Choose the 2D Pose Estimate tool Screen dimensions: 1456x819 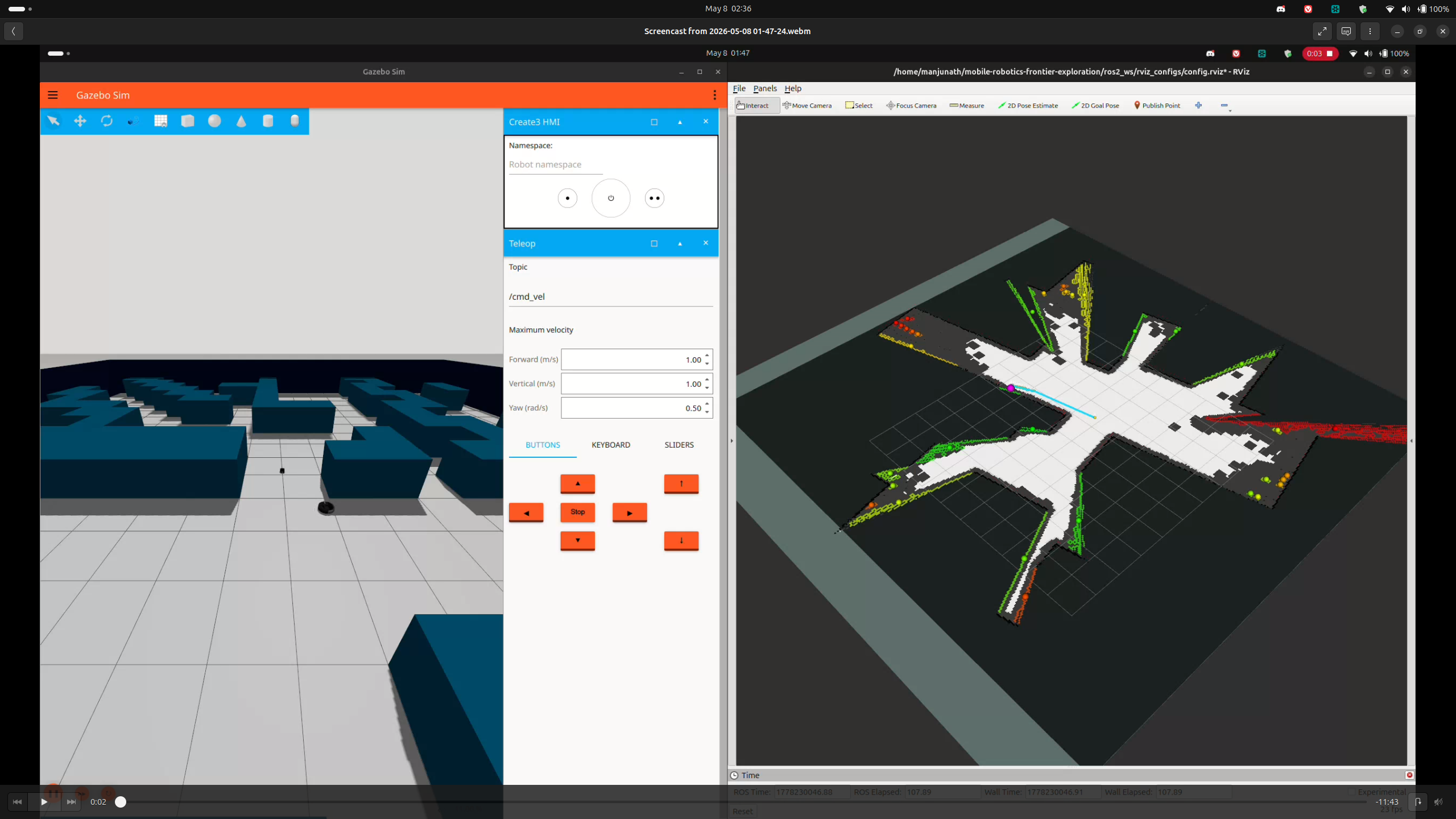[x=1028, y=105]
